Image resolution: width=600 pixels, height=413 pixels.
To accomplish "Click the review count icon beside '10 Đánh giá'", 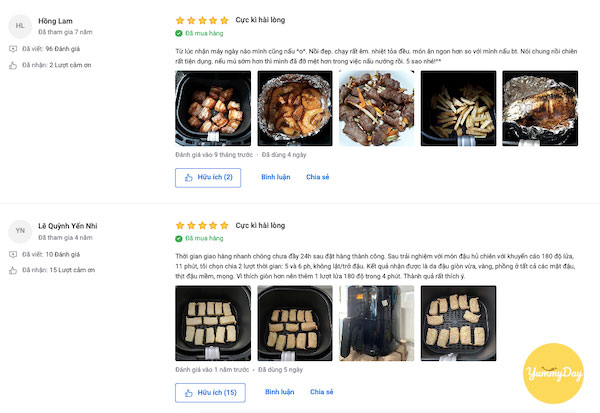I will (x=13, y=255).
